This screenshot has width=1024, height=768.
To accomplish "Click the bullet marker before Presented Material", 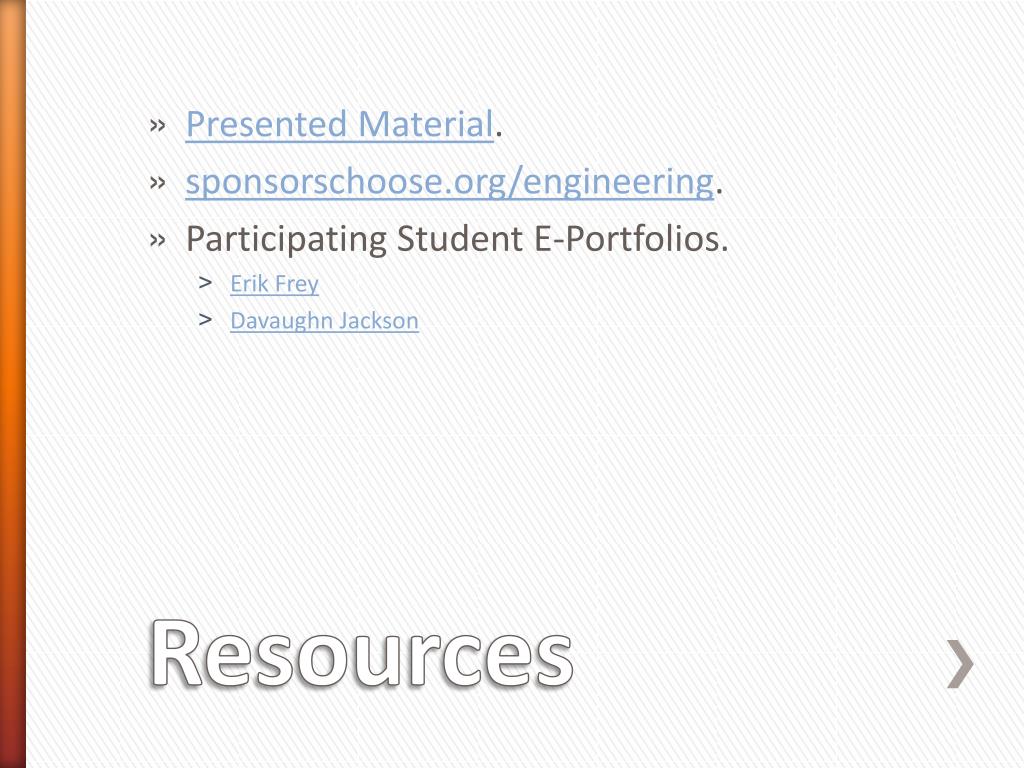I will pyautogui.click(x=158, y=126).
